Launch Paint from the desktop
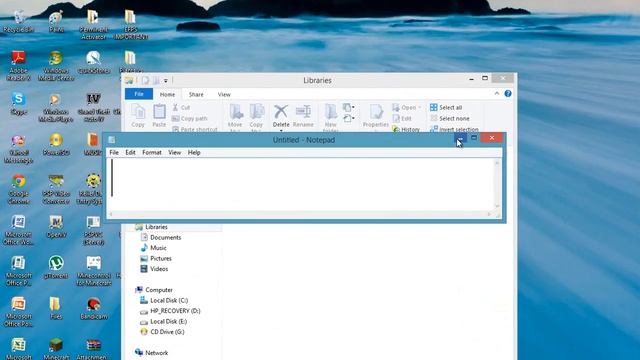The height and width of the screenshot is (360, 640). tap(56, 21)
